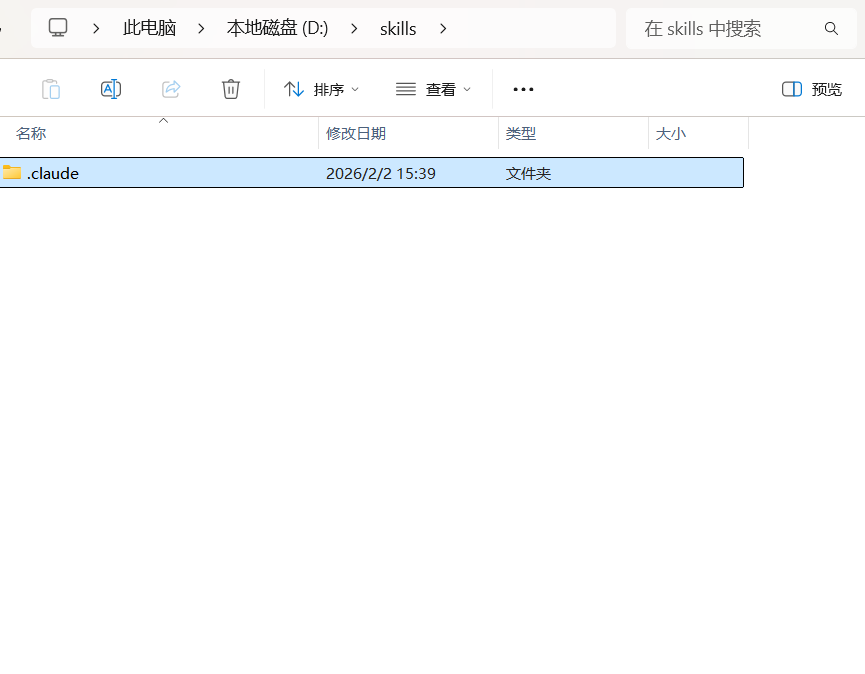Sort by 大小 column header

[698, 133]
